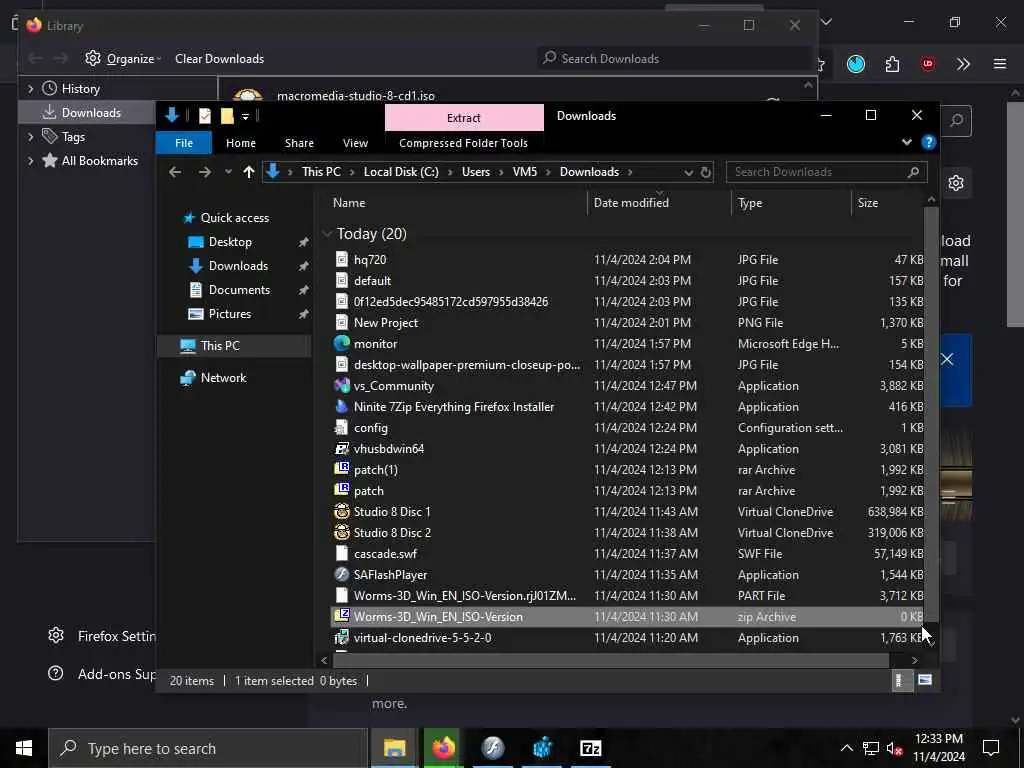The height and width of the screenshot is (768, 1024).
Task: Switch to the Home ribbon tab
Action: pos(241,143)
